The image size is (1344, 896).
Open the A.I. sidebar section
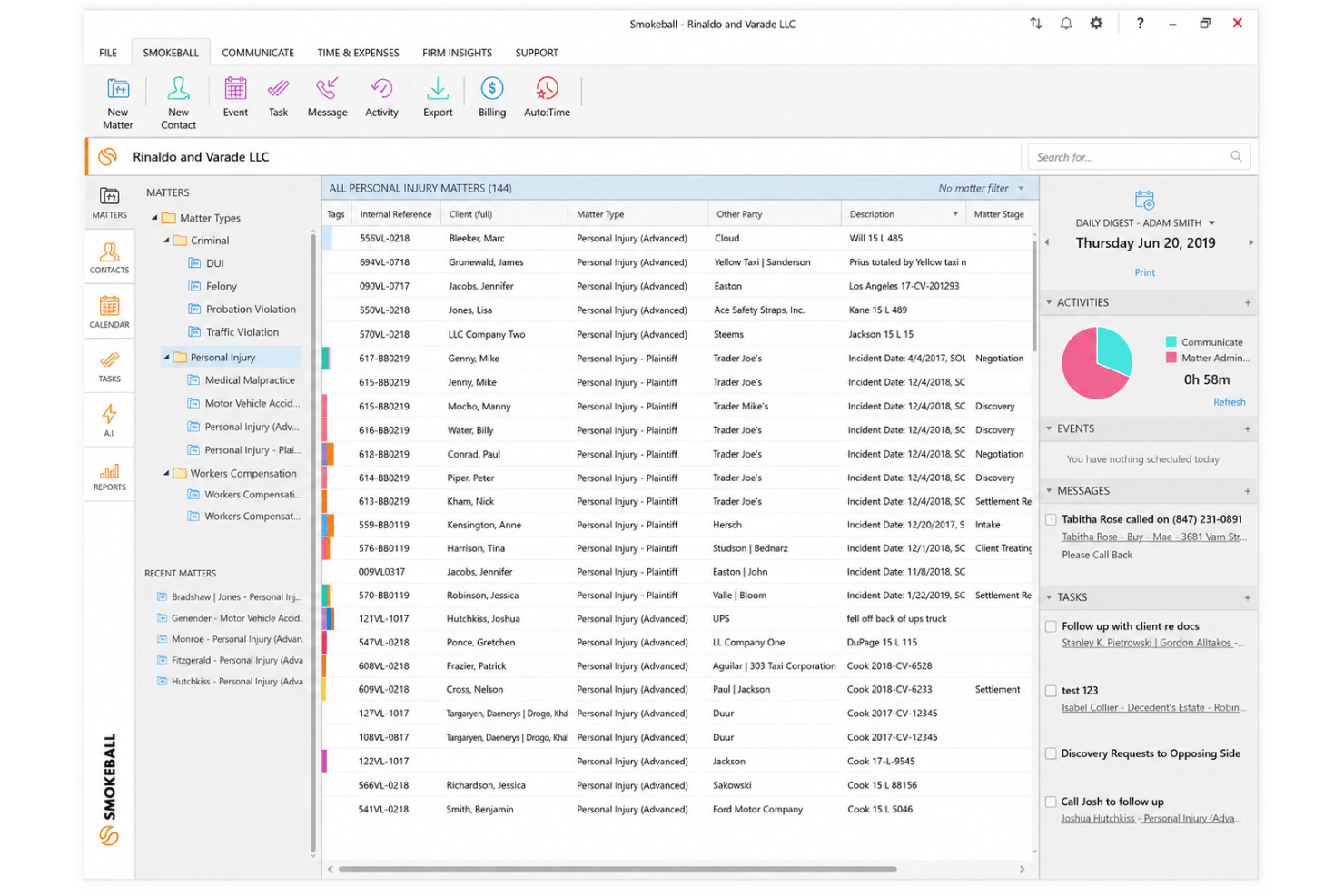[109, 420]
